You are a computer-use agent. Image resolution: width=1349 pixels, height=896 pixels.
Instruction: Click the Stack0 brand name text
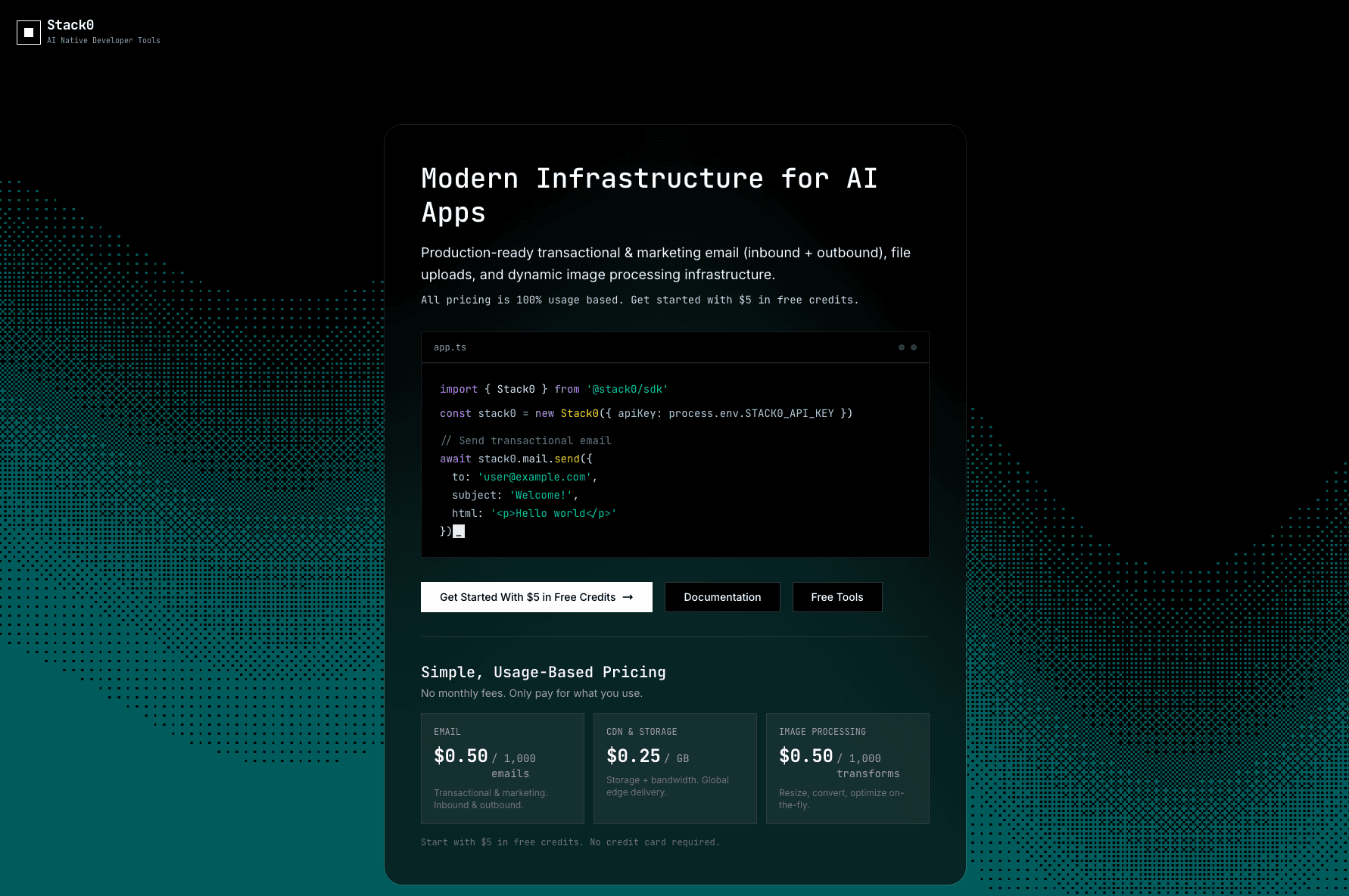click(70, 25)
